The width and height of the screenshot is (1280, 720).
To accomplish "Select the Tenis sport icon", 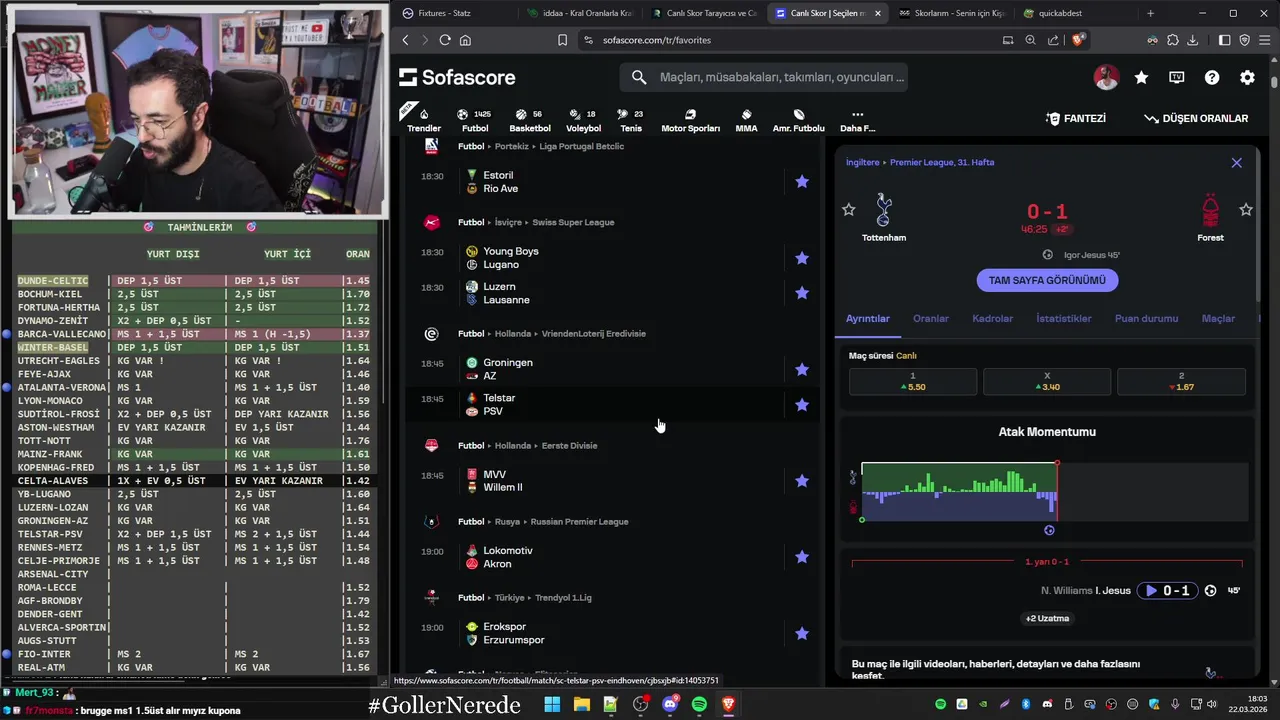I will 631,120.
